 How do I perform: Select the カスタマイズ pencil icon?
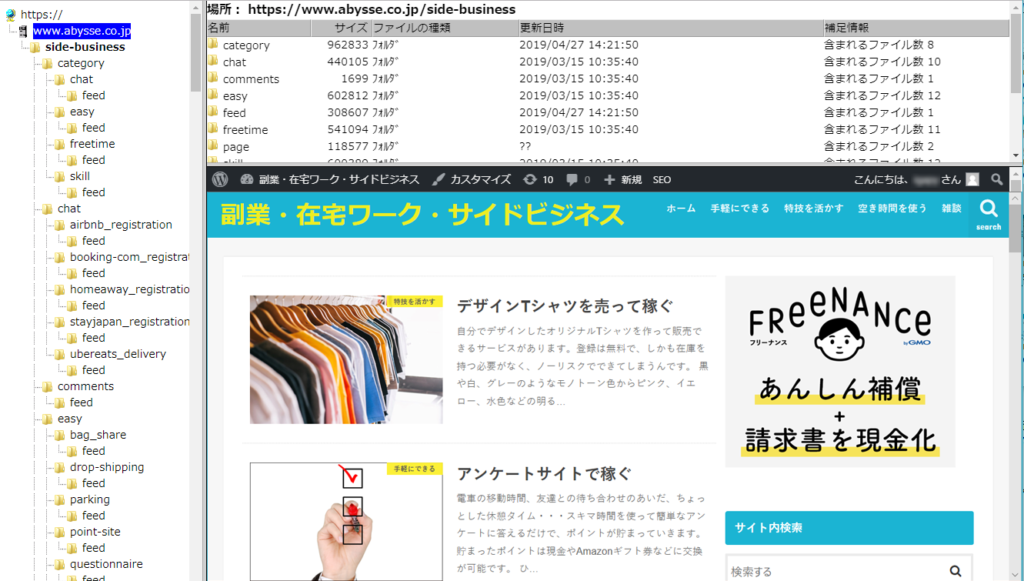(437, 181)
